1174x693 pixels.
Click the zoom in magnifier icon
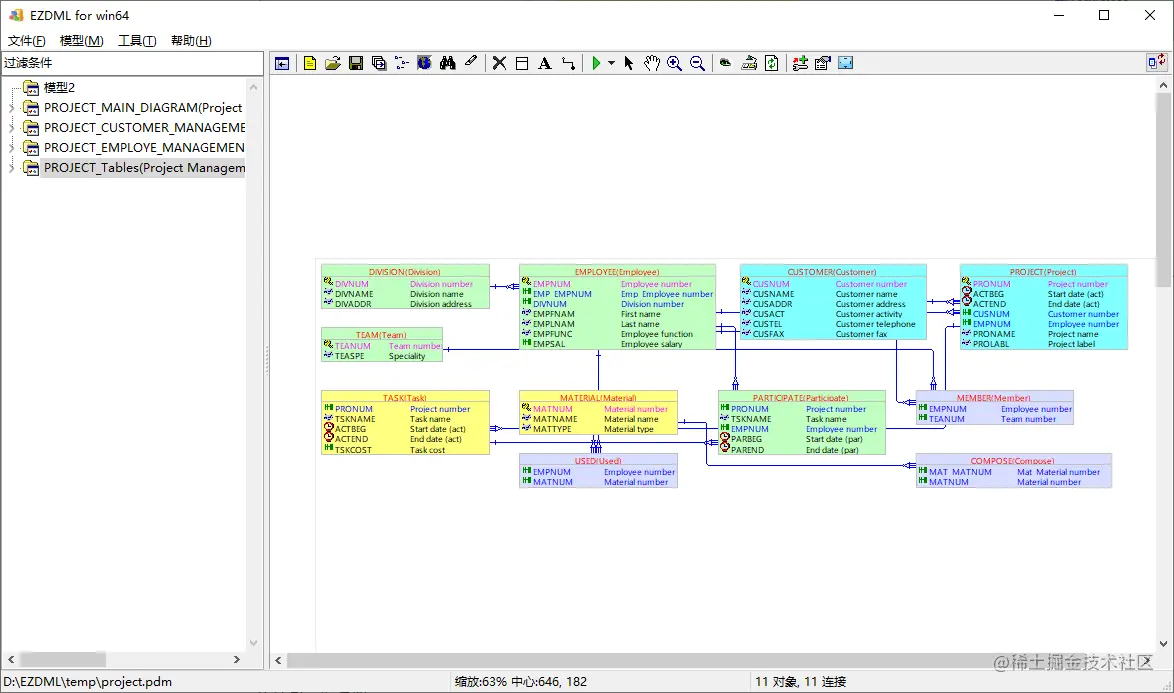[x=675, y=64]
